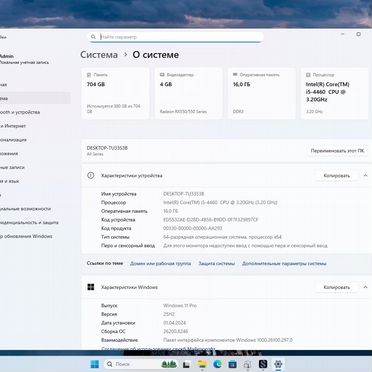Click the chip icon on Процессор card
372x372 pixels.
(308, 75)
